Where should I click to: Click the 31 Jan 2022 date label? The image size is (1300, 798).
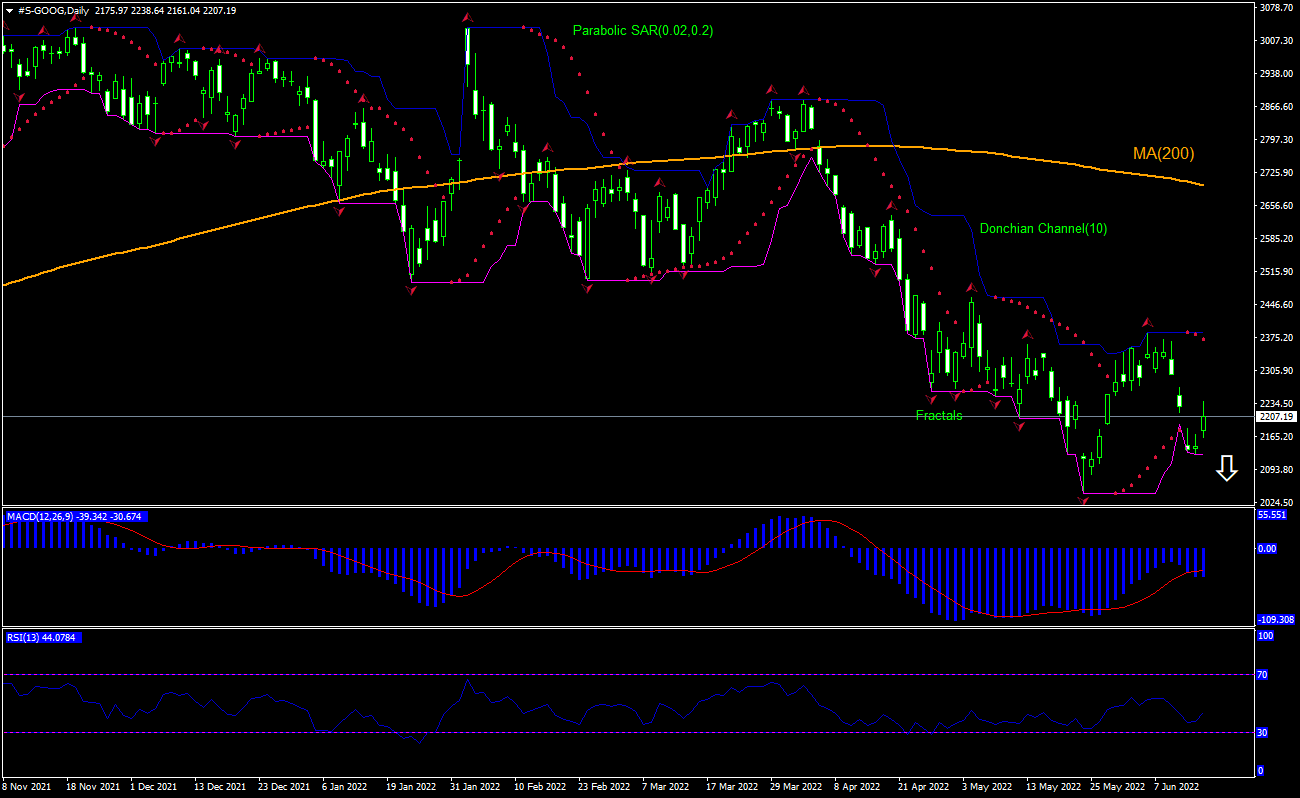click(x=473, y=787)
